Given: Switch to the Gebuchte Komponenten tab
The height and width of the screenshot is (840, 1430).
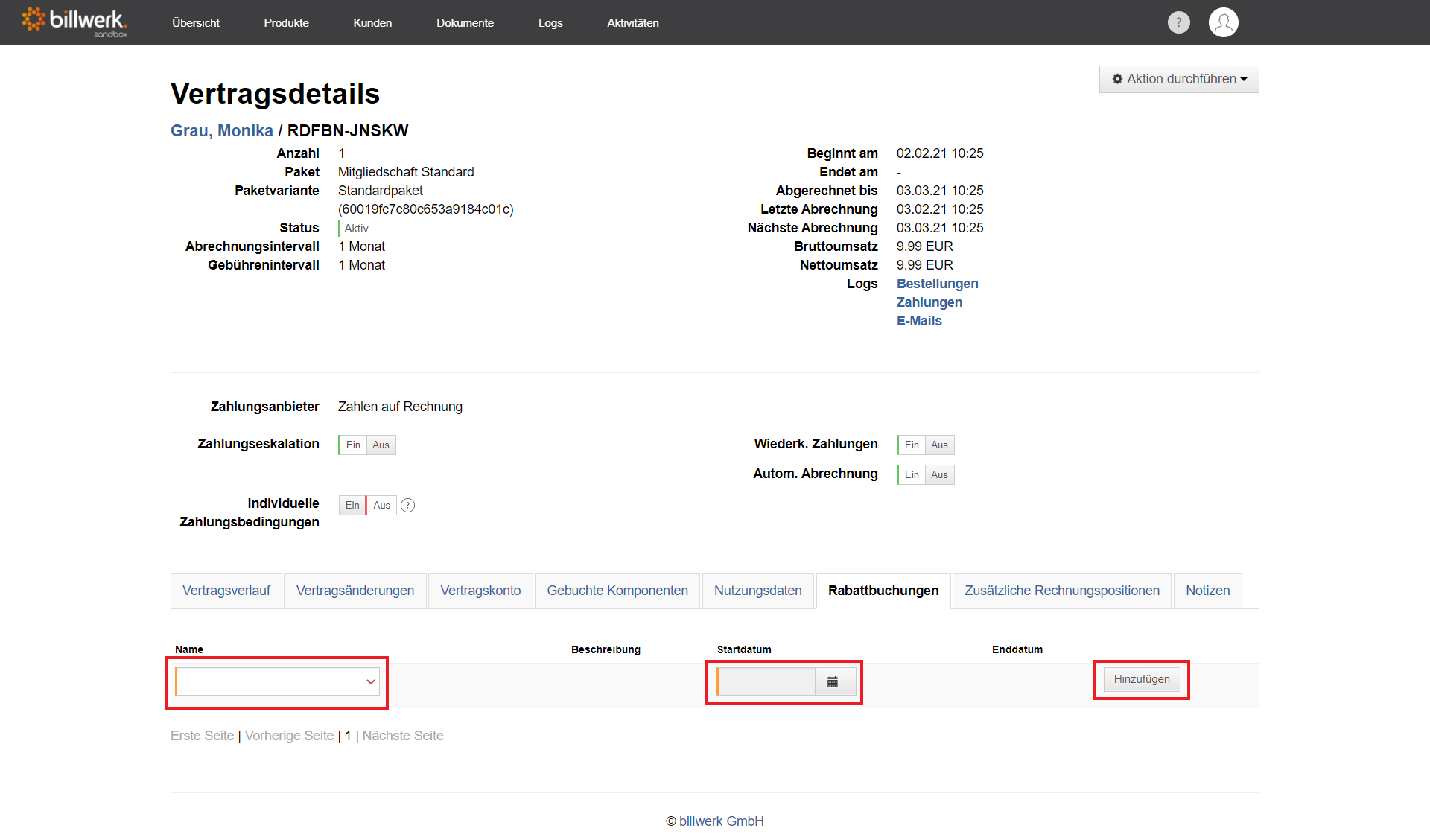Looking at the screenshot, I should pos(617,591).
